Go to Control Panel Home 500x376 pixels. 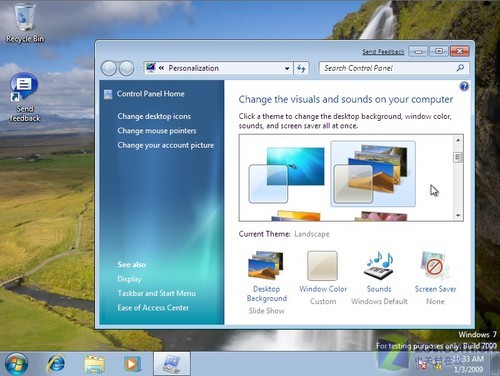pos(150,94)
